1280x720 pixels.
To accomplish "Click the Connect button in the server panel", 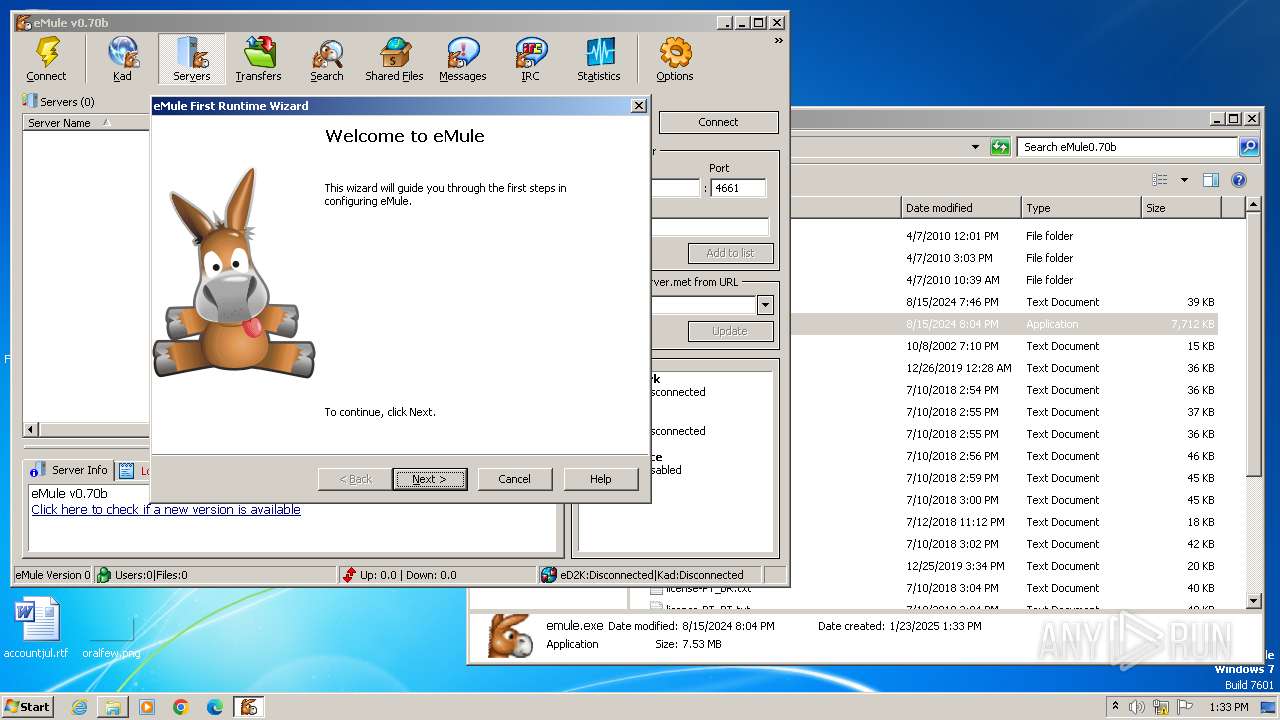I will coord(718,122).
